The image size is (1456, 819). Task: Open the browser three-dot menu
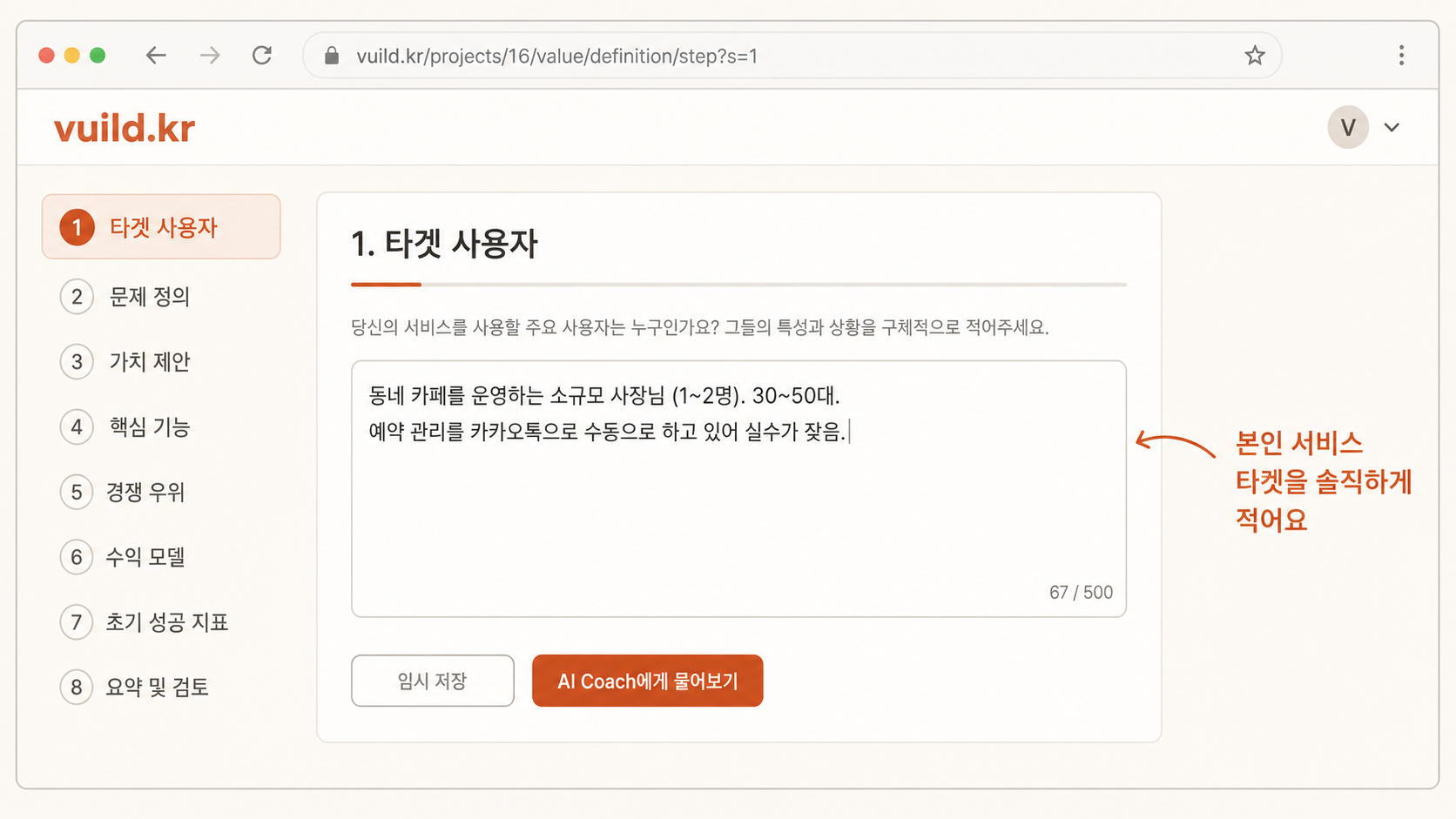point(1401,56)
